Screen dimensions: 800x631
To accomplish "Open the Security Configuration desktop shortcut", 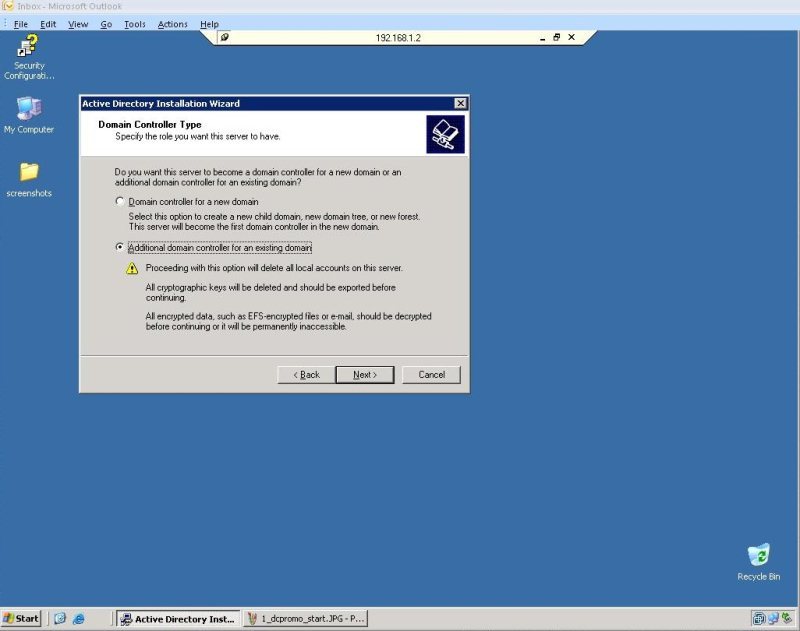I will click(29, 57).
